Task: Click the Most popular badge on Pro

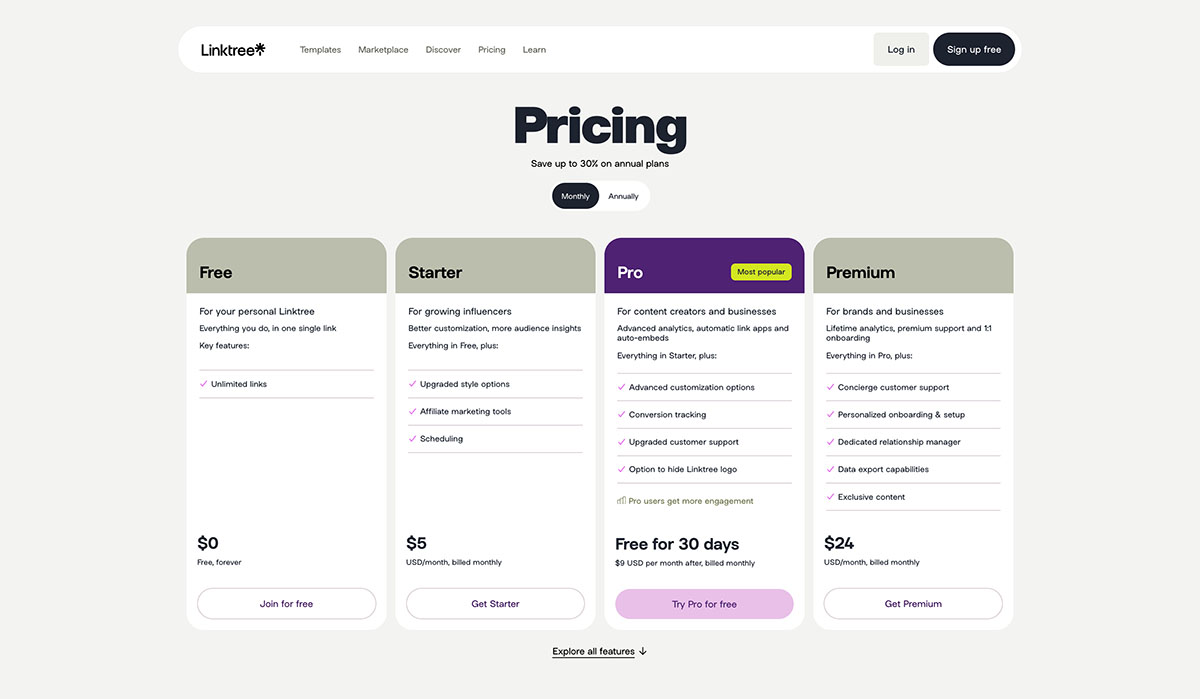Action: tap(761, 271)
